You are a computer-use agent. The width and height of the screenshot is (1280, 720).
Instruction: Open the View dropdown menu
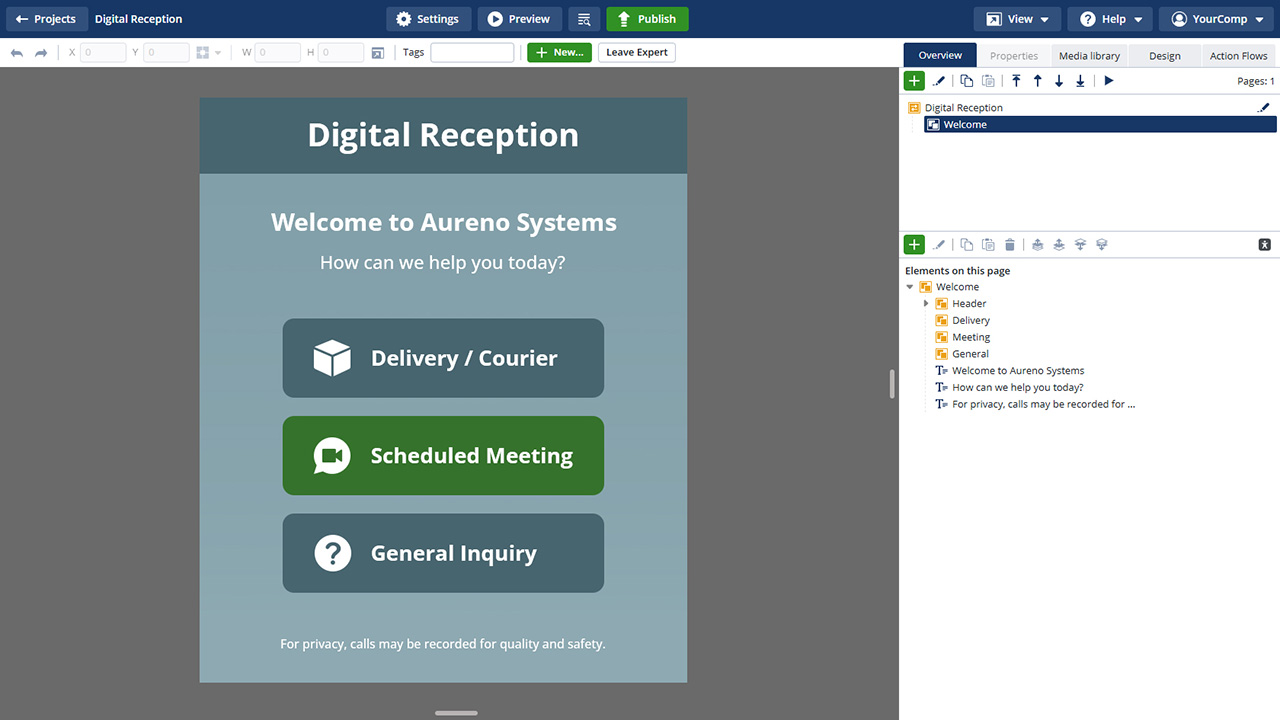[x=1017, y=18]
